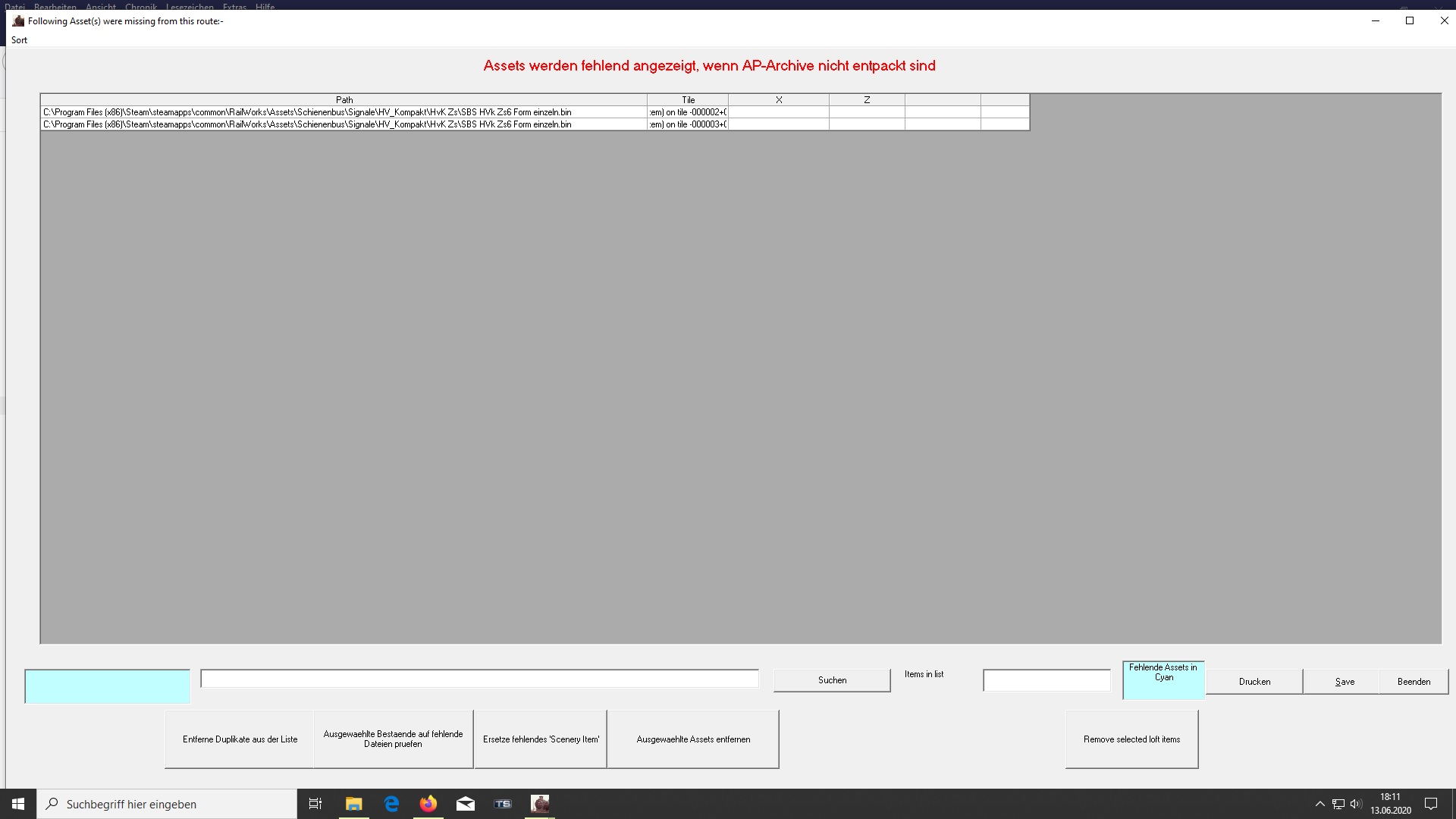Viewport: 1456px width, 819px height.
Task: Open the Mail app from the taskbar
Action: [466, 804]
